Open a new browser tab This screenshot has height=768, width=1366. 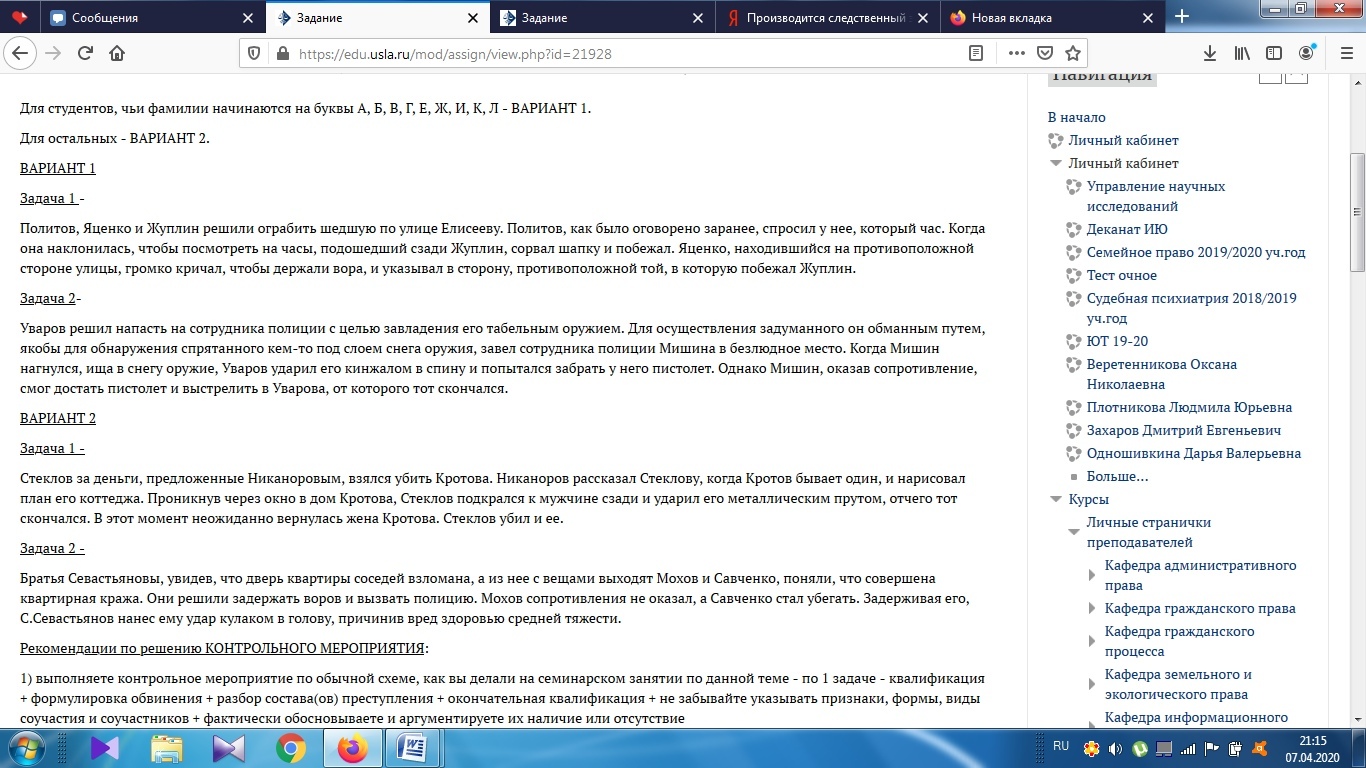[x=1181, y=16]
